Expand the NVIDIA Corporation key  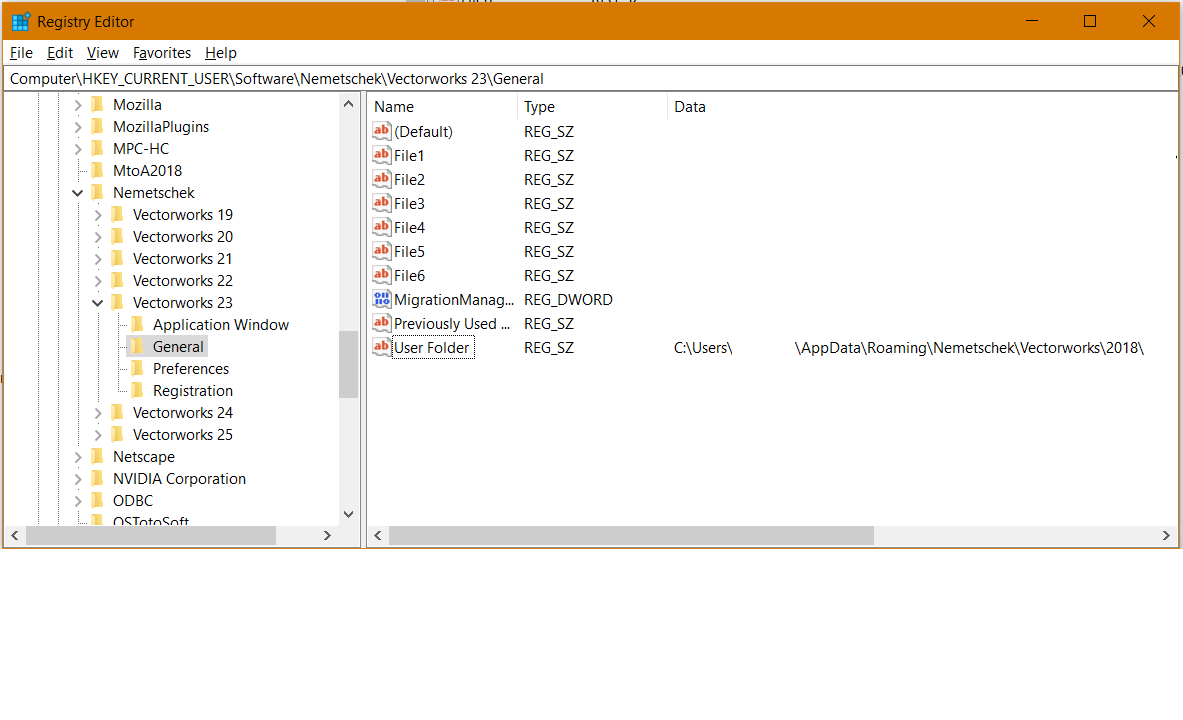(78, 479)
